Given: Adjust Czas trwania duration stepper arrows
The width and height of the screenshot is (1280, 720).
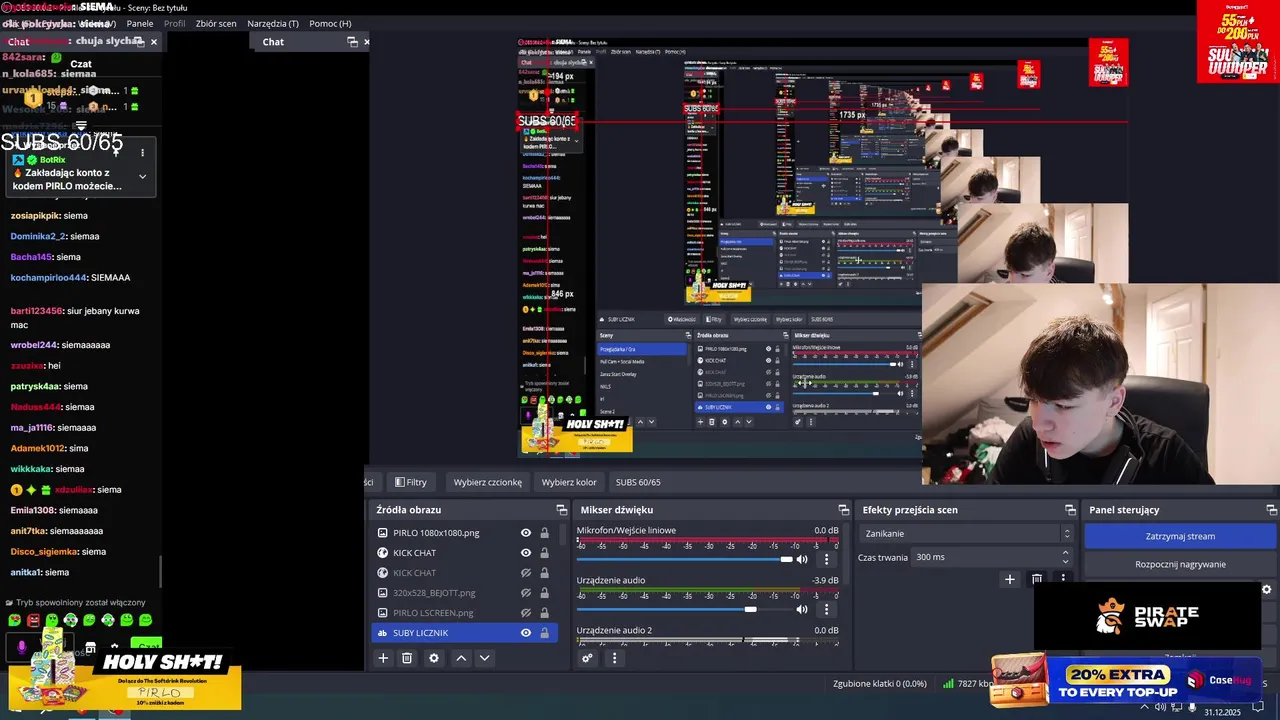Looking at the screenshot, I should click(x=1065, y=557).
